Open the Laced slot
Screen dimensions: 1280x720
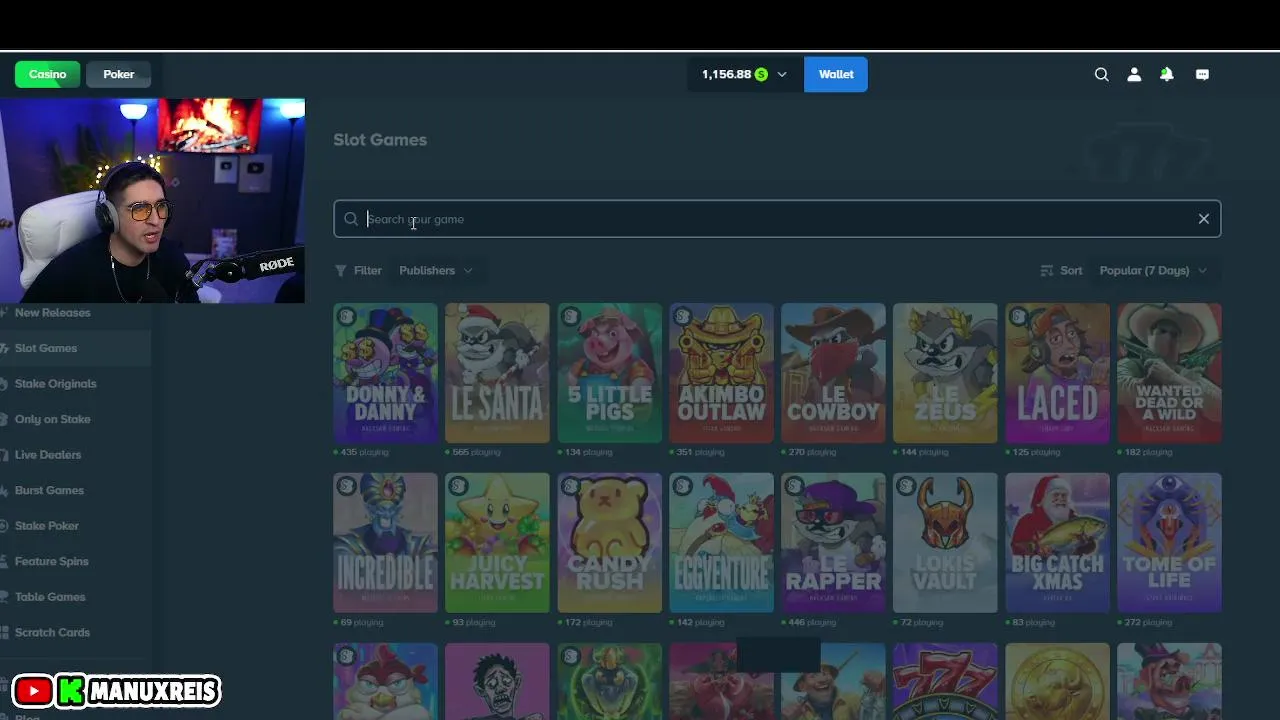(x=1057, y=373)
